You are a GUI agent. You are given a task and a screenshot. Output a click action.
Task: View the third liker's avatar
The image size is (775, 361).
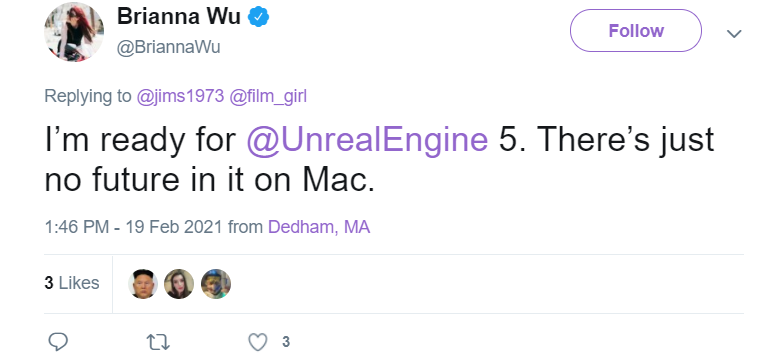(216, 284)
